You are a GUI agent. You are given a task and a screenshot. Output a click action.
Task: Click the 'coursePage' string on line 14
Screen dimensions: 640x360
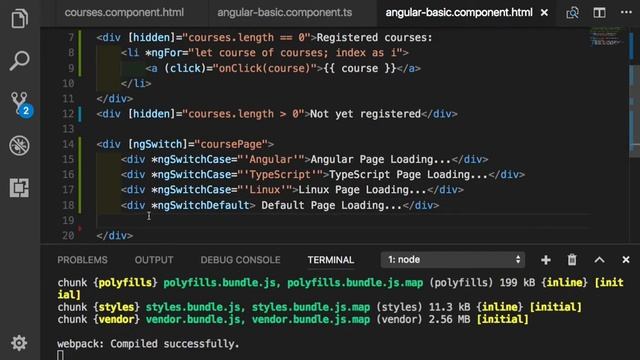[231, 144]
